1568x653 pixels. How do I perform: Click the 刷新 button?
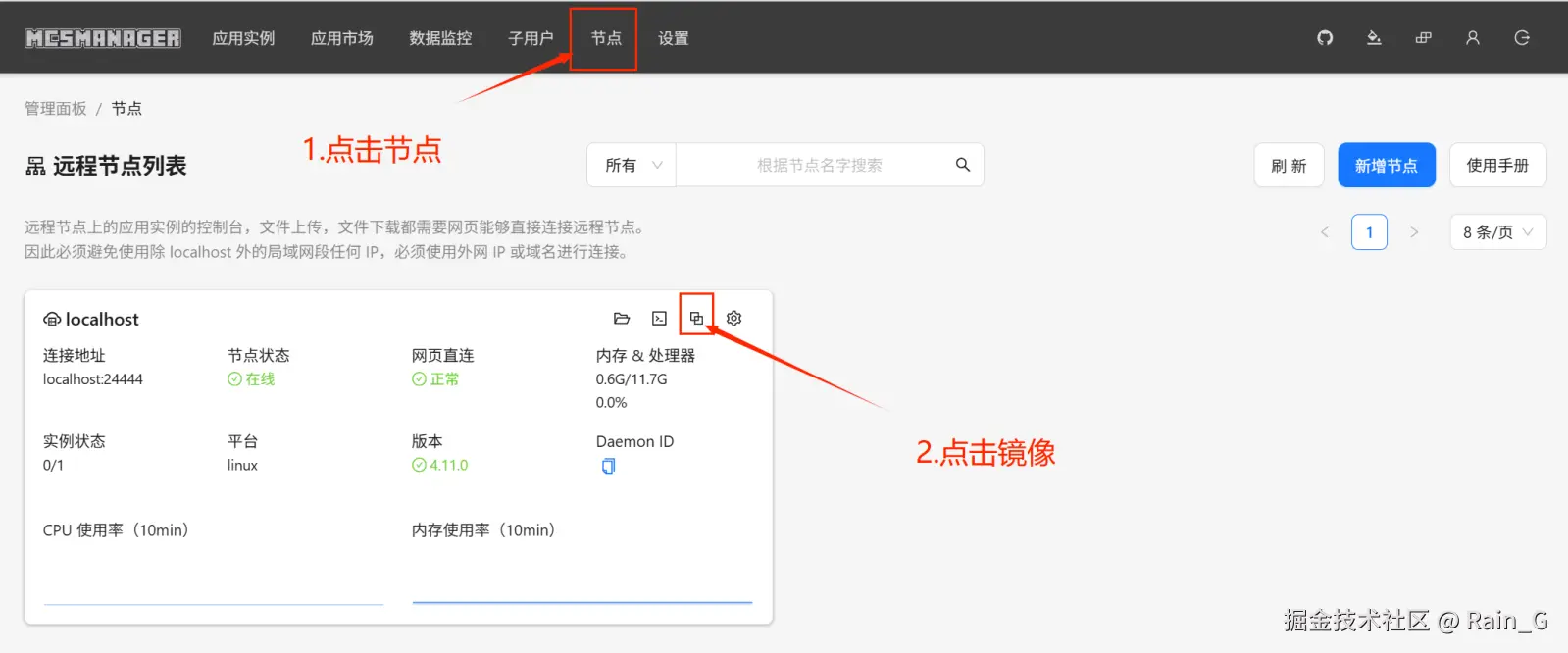1289,165
